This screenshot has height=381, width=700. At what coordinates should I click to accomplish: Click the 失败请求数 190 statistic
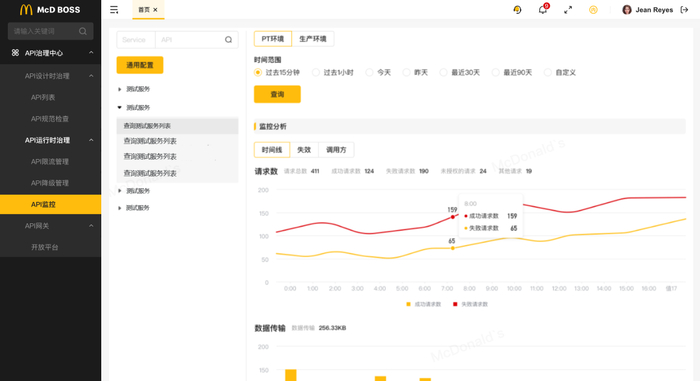click(x=407, y=171)
